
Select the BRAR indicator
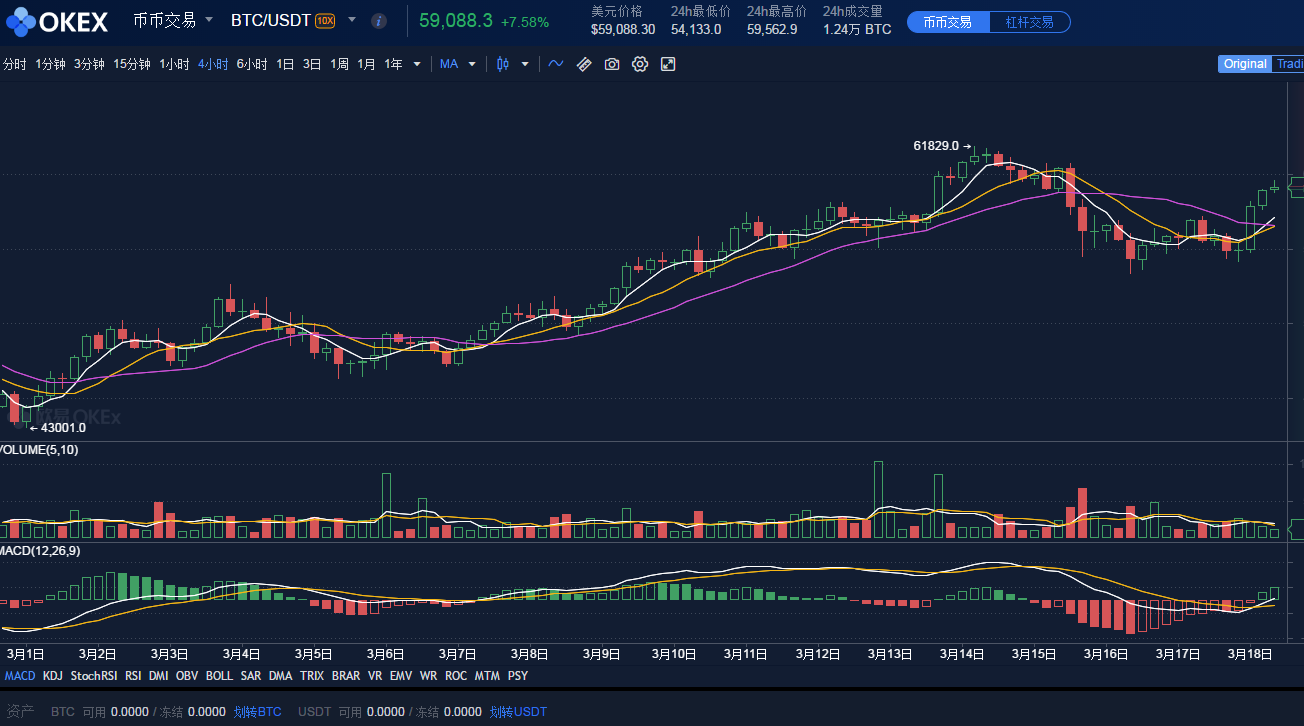coord(346,676)
